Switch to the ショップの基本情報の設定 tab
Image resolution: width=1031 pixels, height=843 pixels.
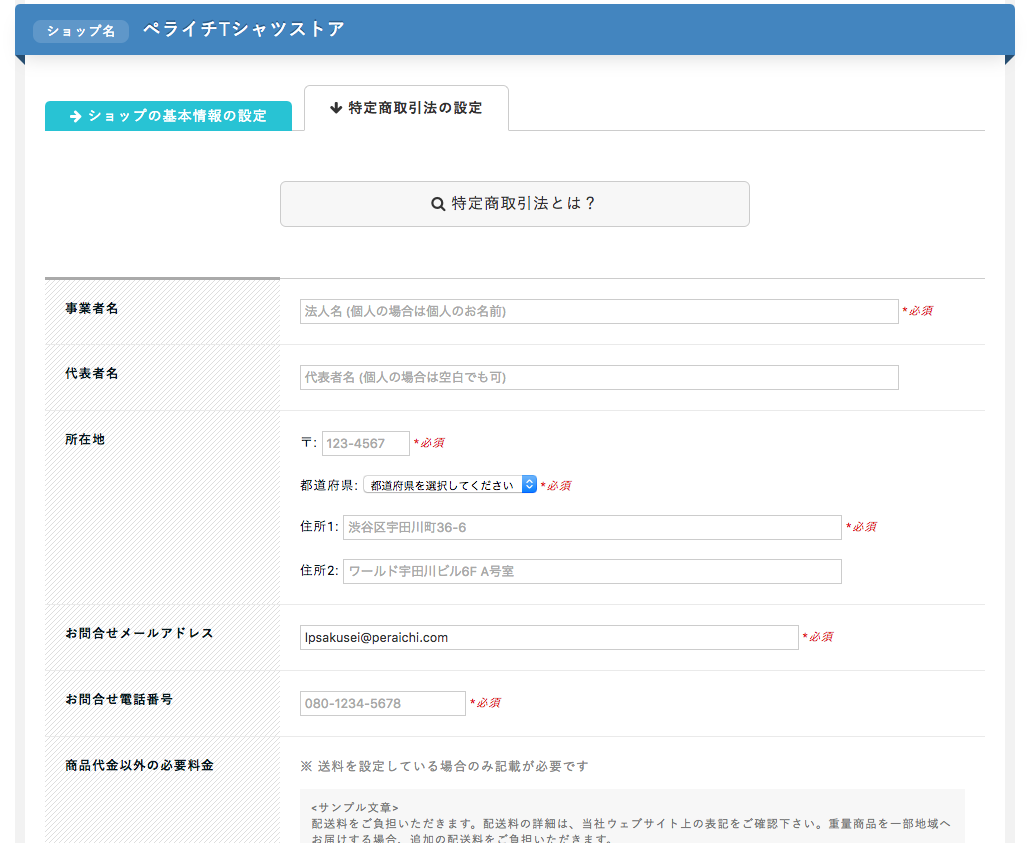click(x=168, y=116)
